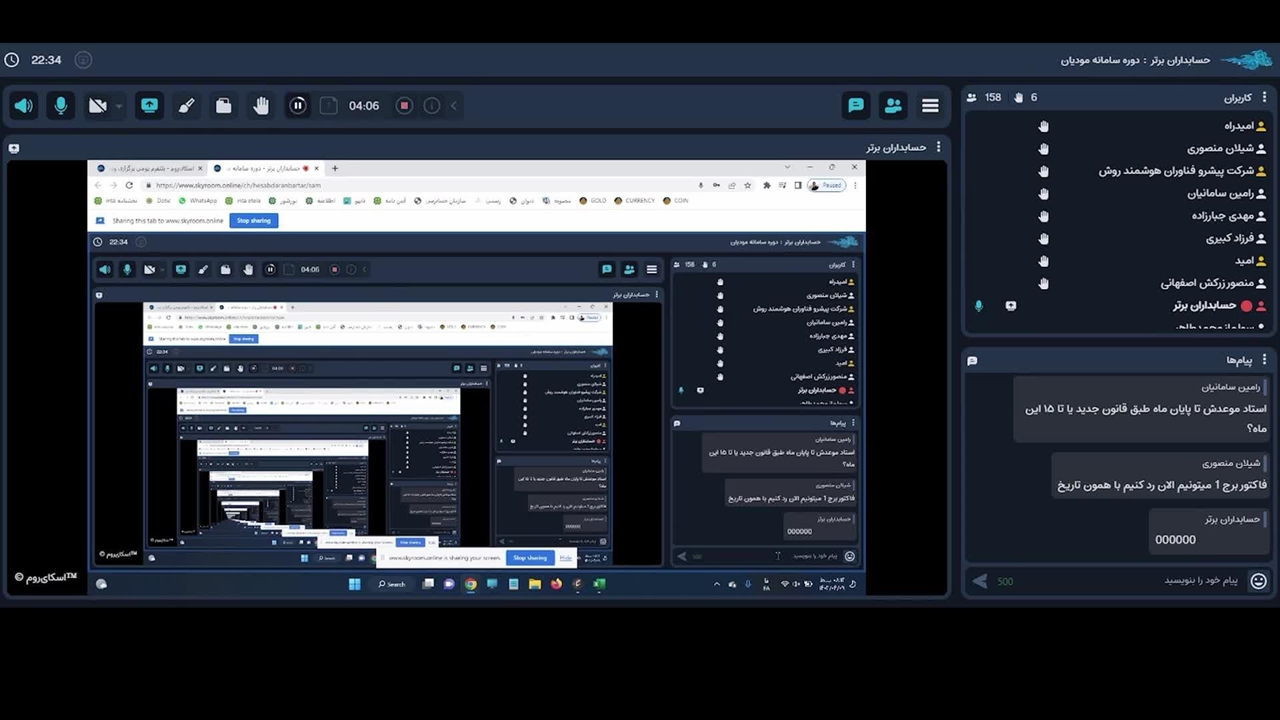
Task: Toggle the chat panel icon
Action: click(856, 105)
